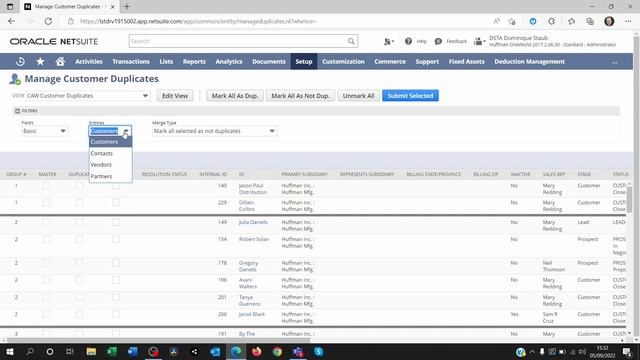Check the Master box for Tanya Guerrero
This screenshot has height=360, width=640.
click(47, 298)
